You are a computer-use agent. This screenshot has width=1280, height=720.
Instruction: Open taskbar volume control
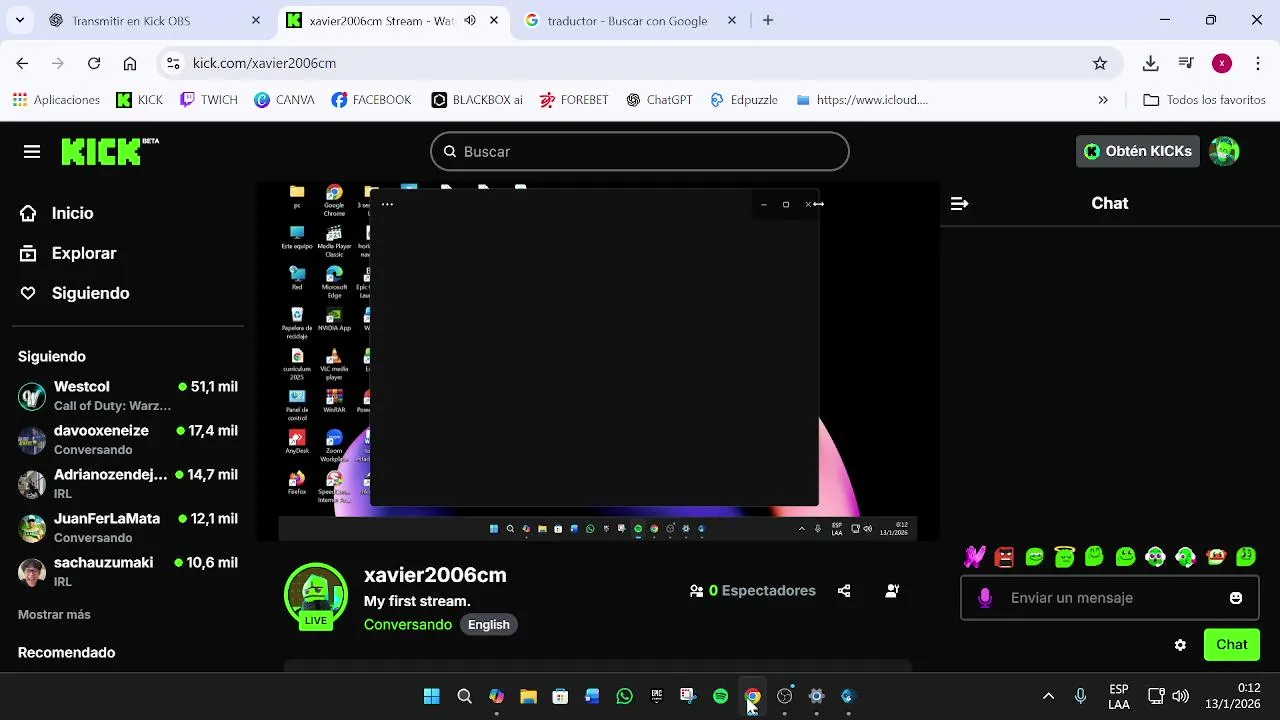pyautogui.click(x=1180, y=696)
